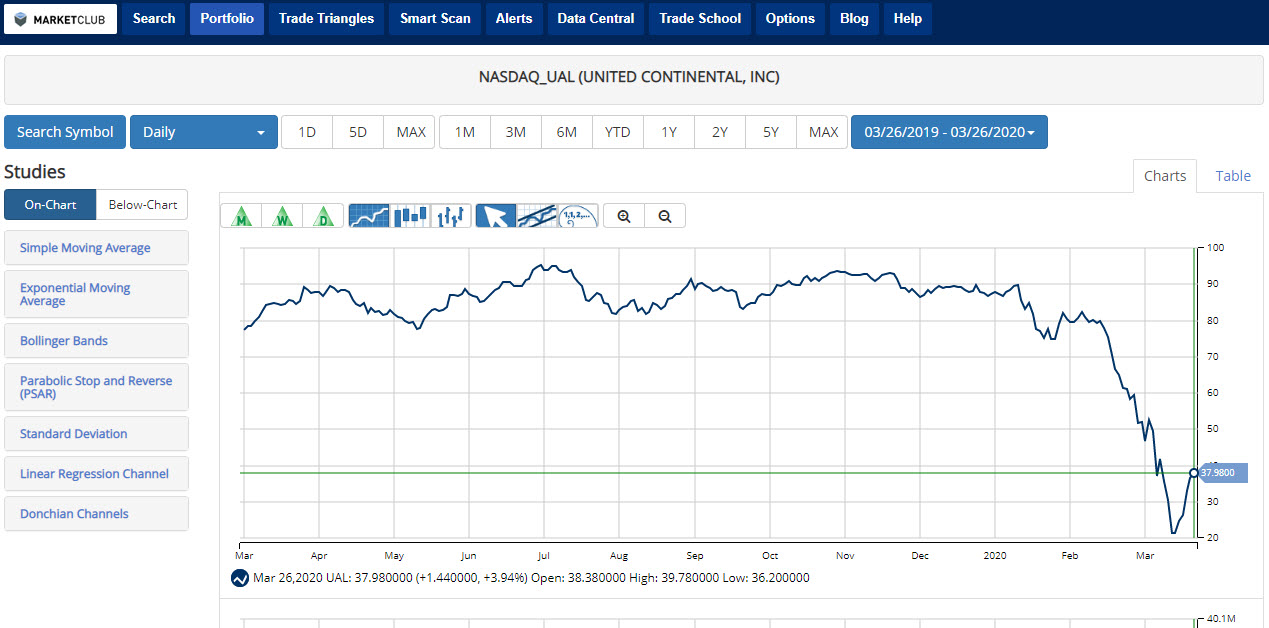Set chart range to 6M
Image resolution: width=1269 pixels, height=628 pixels.
[566, 132]
